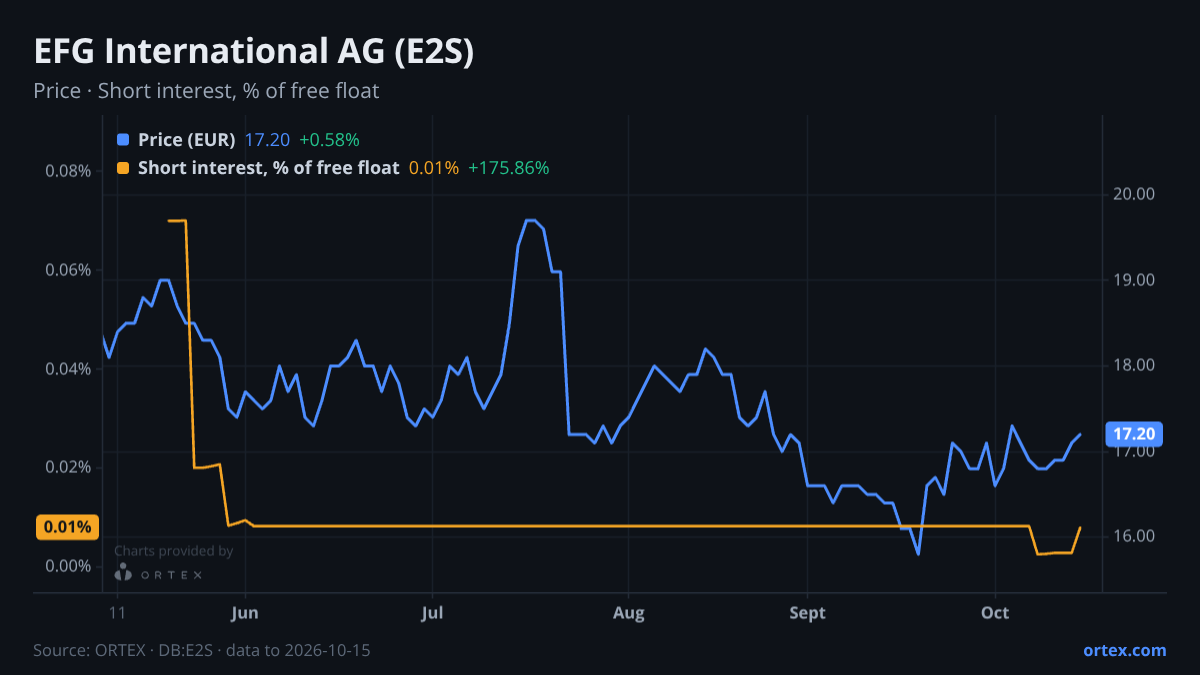This screenshot has width=1200, height=675.
Task: Select the Sept label on the time axis
Action: [807, 613]
